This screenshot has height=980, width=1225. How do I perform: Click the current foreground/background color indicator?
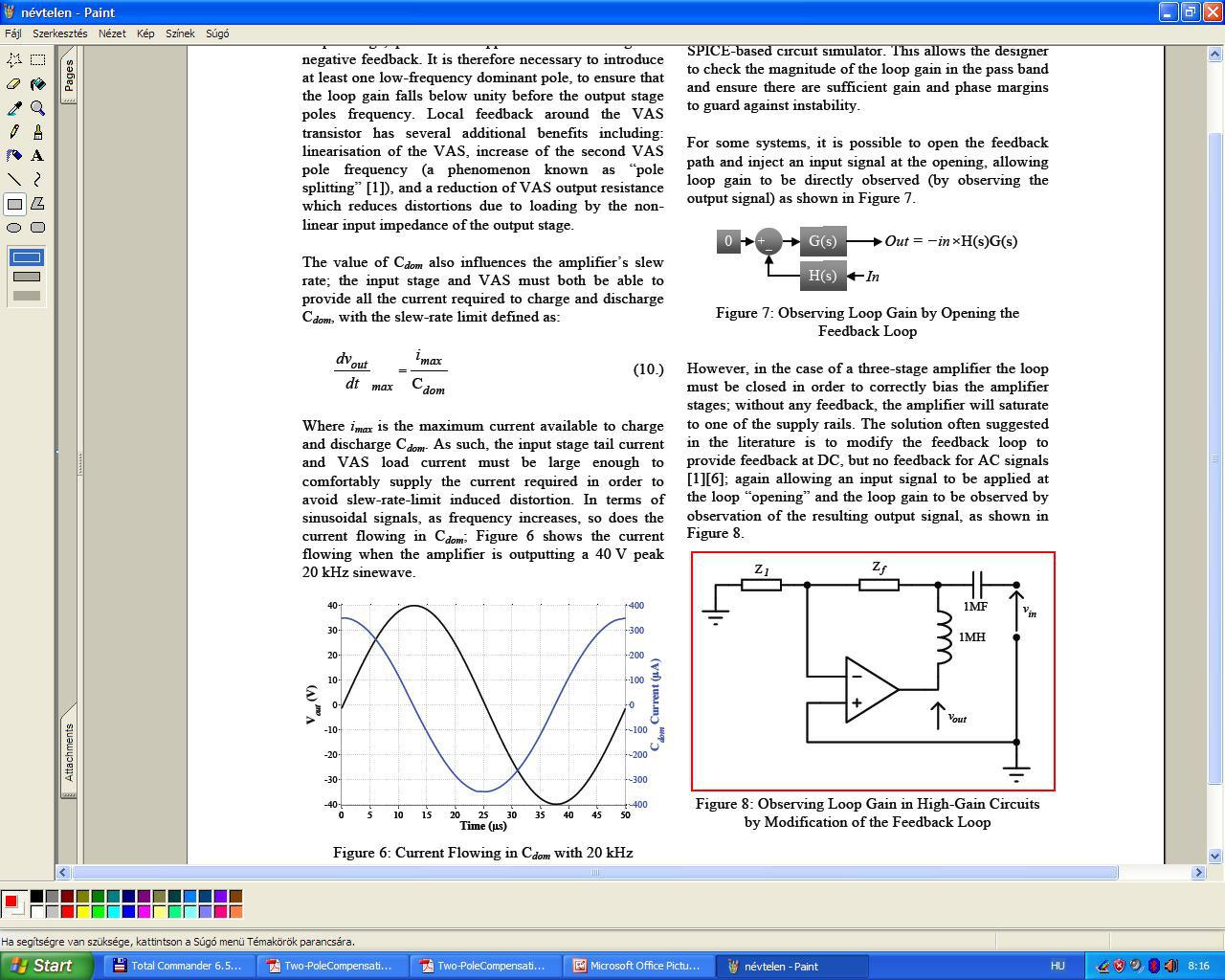pos(13,904)
